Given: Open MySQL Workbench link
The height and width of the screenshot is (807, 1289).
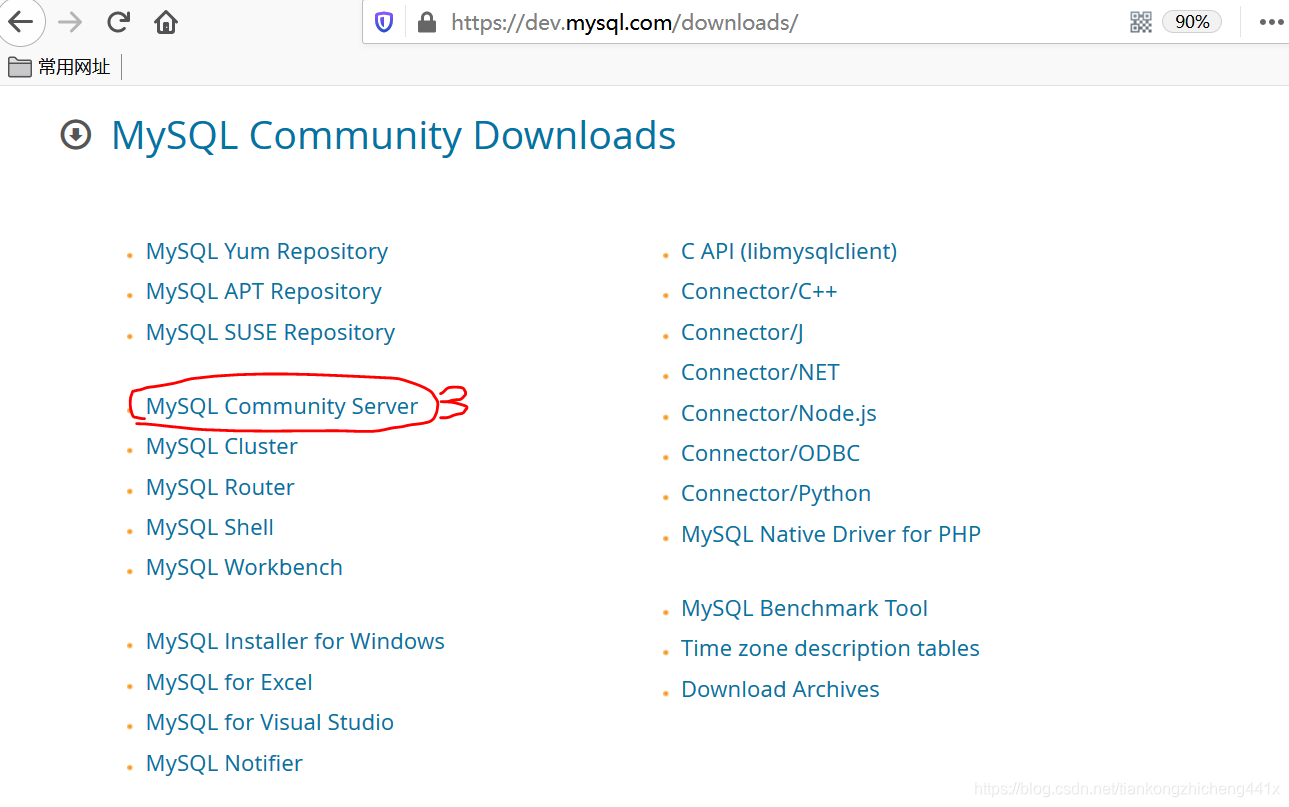Looking at the screenshot, I should (x=244, y=567).
